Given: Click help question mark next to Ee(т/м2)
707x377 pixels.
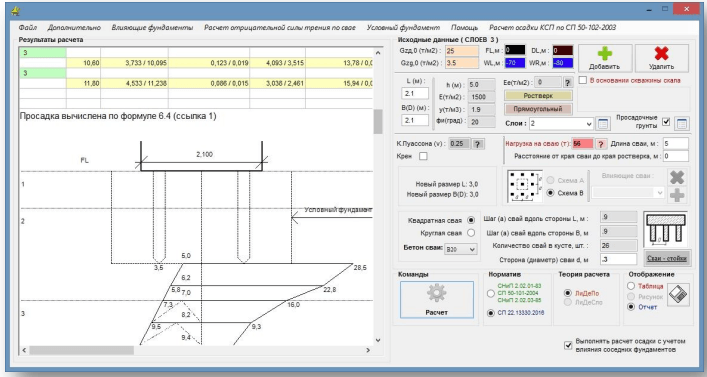Looking at the screenshot, I should point(568,83).
